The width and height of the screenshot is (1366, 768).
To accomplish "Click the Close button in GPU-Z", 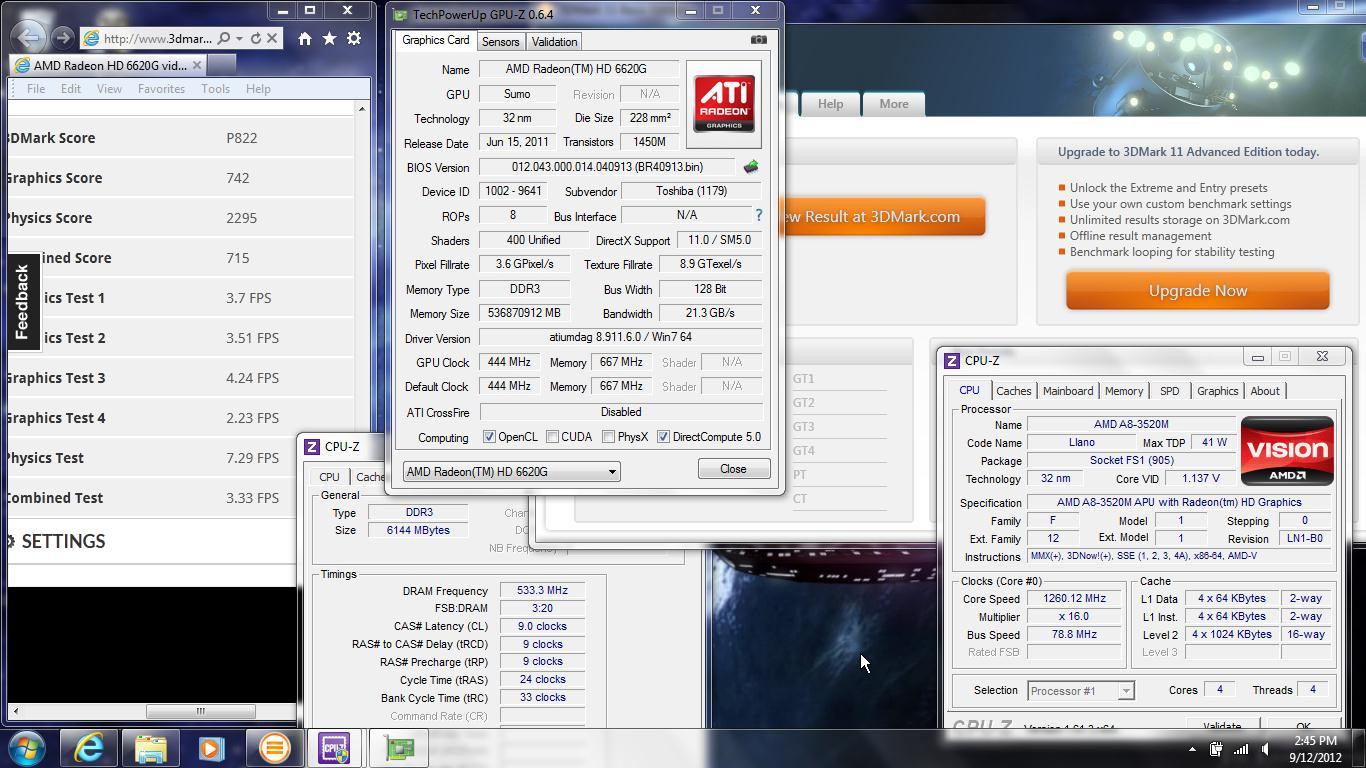I will (733, 469).
